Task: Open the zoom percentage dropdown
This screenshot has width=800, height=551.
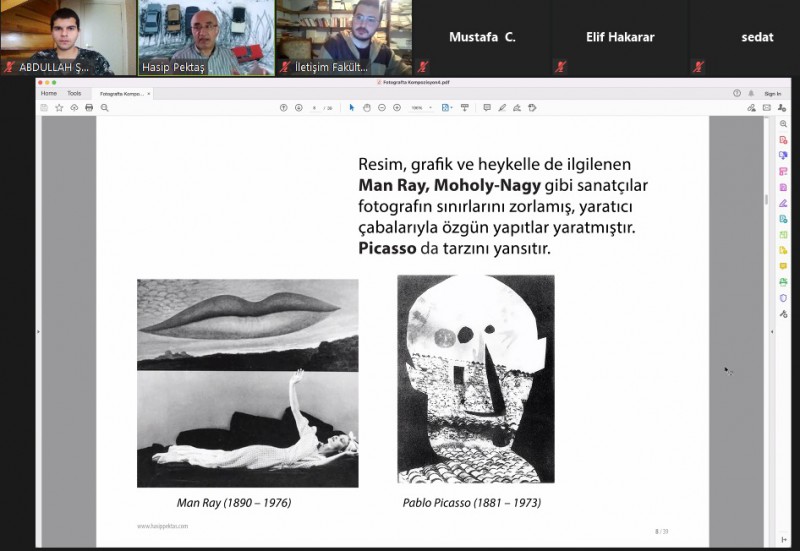Action: 418,107
